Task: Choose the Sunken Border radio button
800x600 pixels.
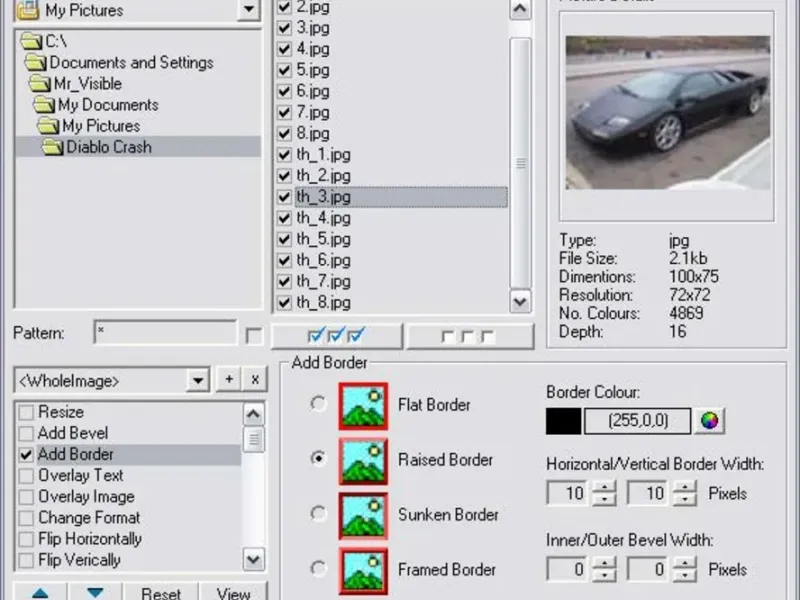Action: click(318, 513)
